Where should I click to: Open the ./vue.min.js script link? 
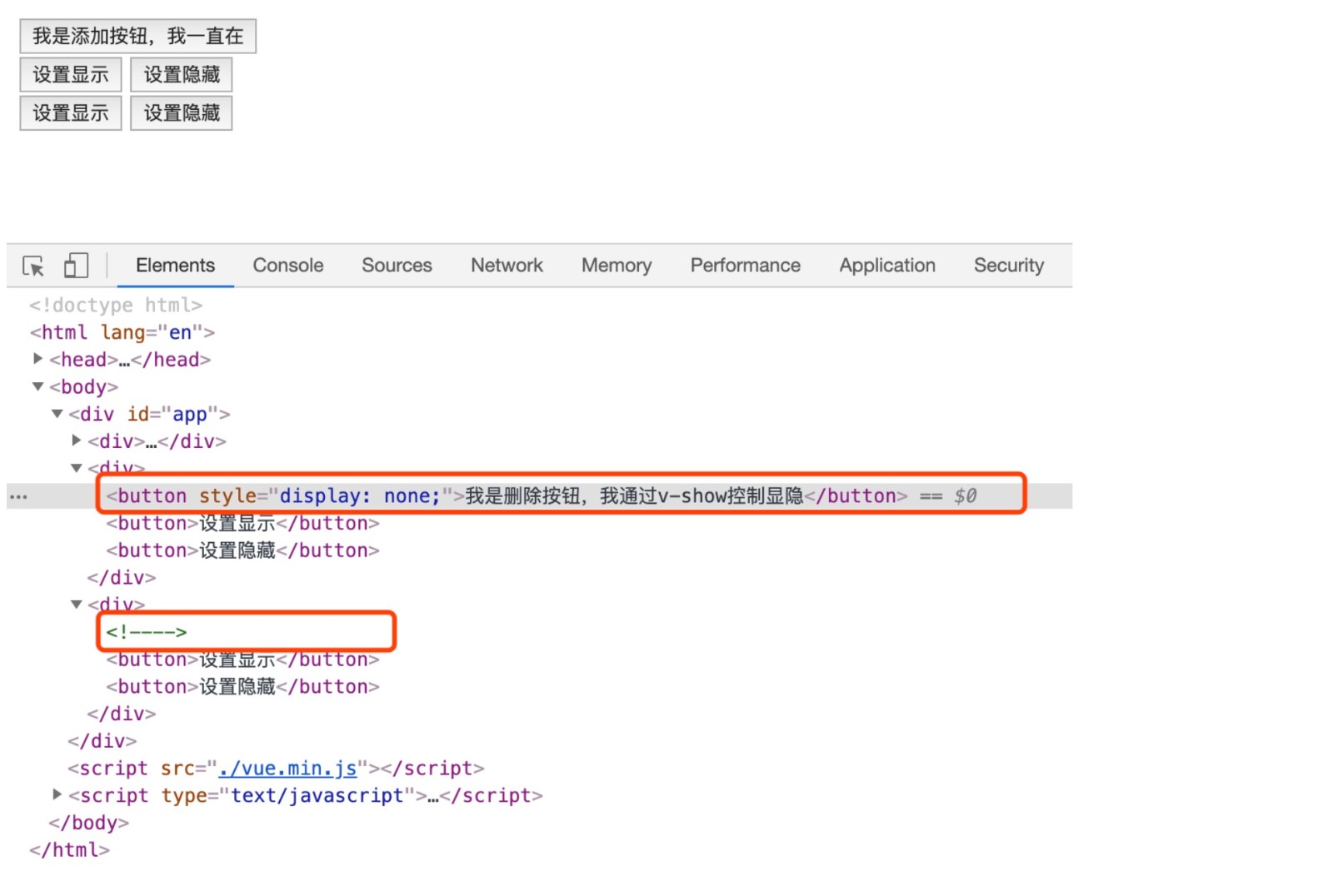pyautogui.click(x=288, y=768)
